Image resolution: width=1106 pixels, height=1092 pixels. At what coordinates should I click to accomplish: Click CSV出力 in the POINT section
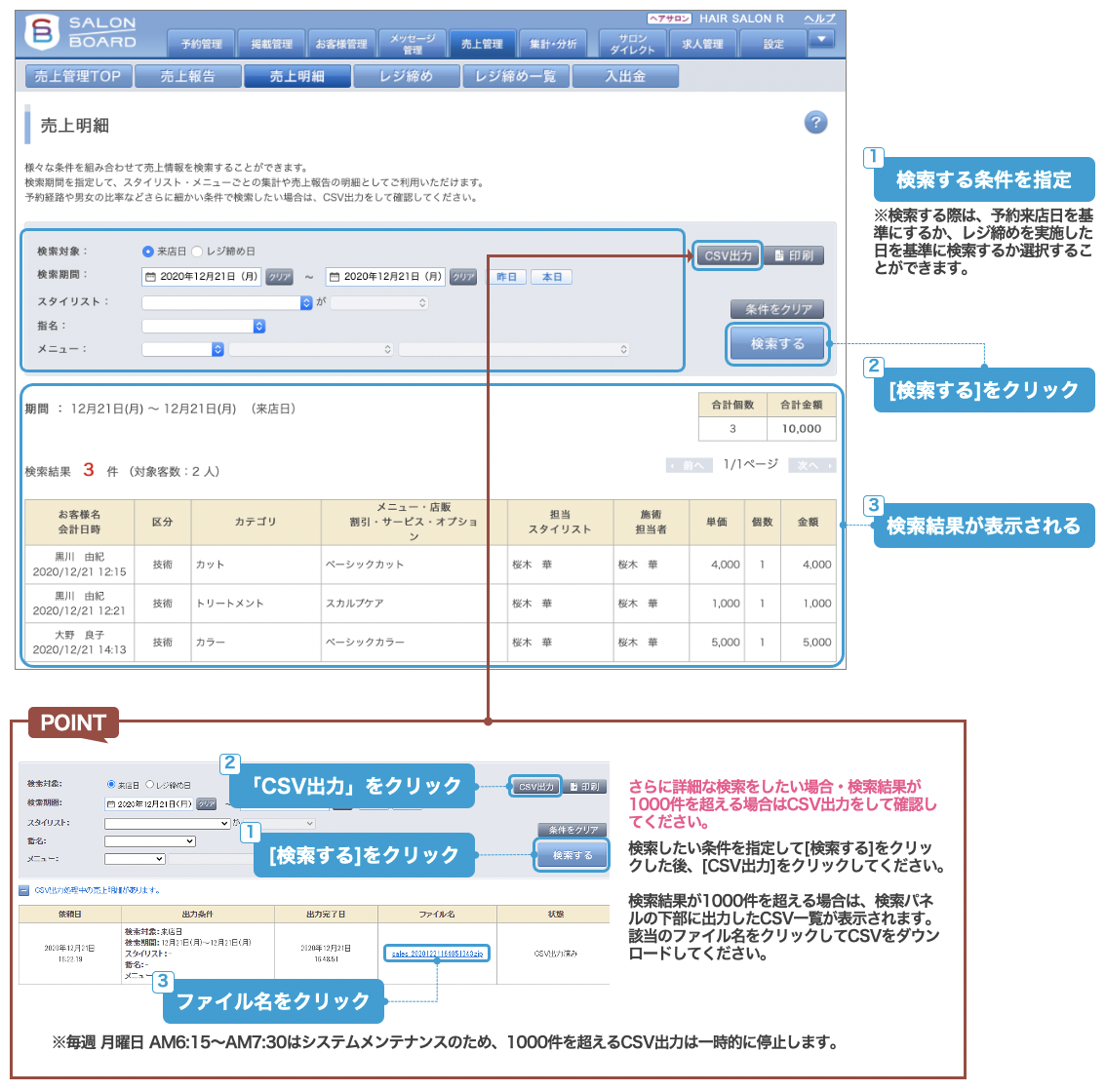537,785
